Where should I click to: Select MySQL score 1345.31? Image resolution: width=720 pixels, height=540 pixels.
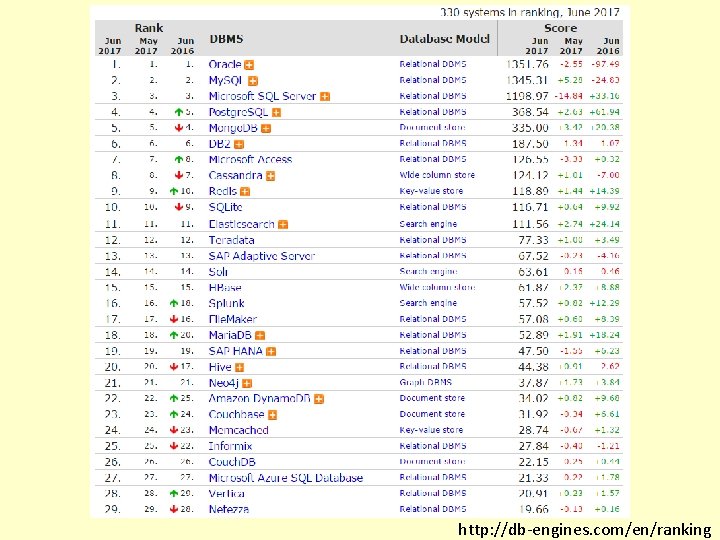point(527,80)
